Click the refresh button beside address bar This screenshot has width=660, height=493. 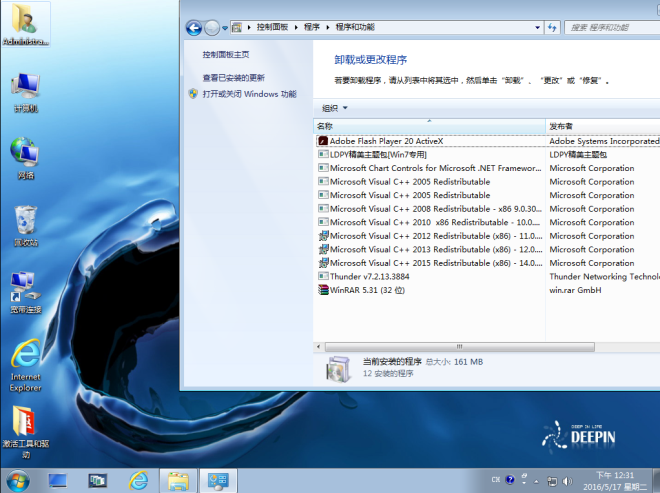pos(552,27)
